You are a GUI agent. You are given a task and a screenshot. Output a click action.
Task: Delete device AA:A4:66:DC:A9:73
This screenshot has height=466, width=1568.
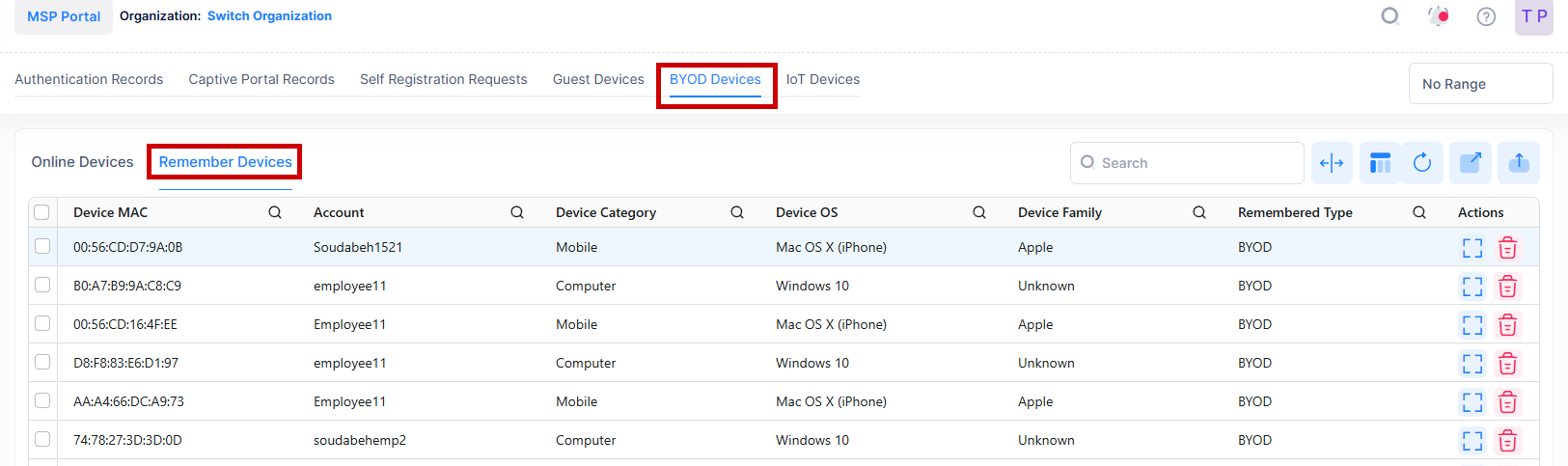click(x=1507, y=402)
